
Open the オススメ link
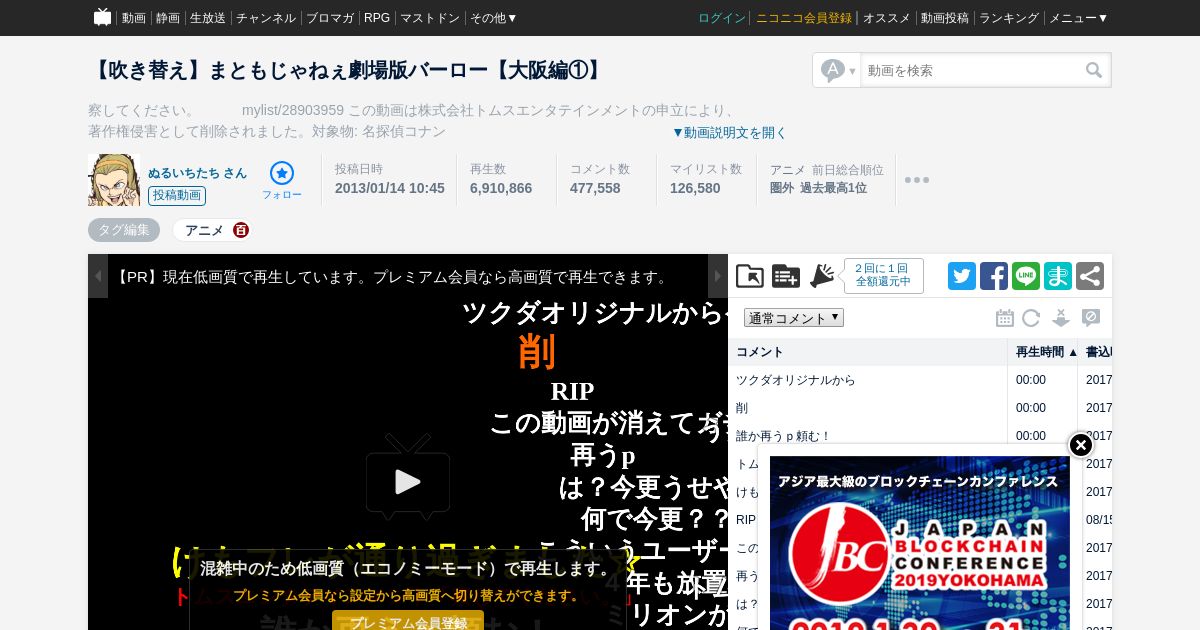887,18
